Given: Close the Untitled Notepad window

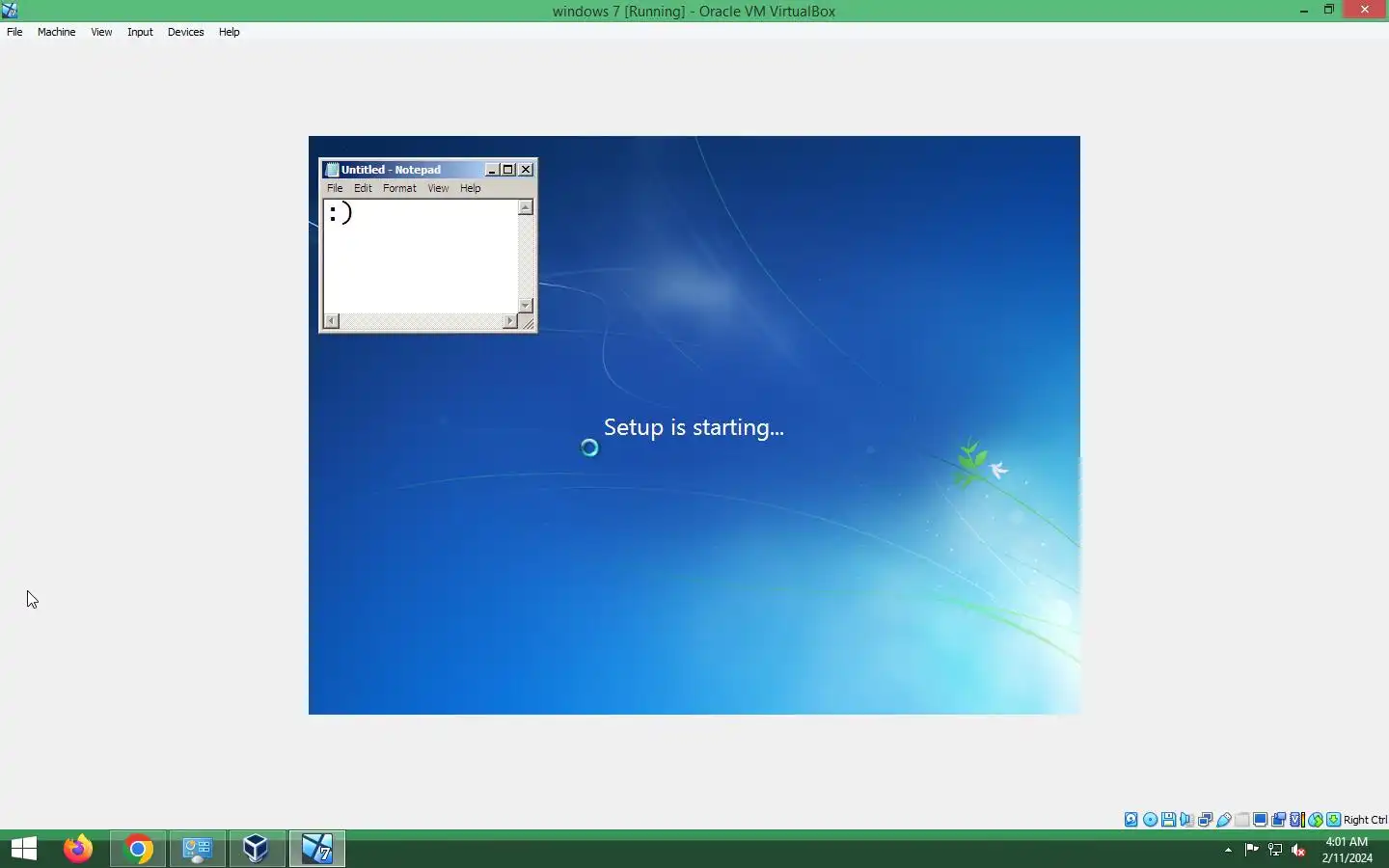Looking at the screenshot, I should [x=526, y=170].
